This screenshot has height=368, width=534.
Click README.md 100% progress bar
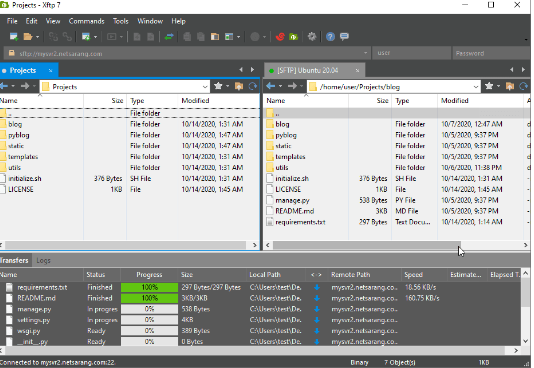coord(150,298)
